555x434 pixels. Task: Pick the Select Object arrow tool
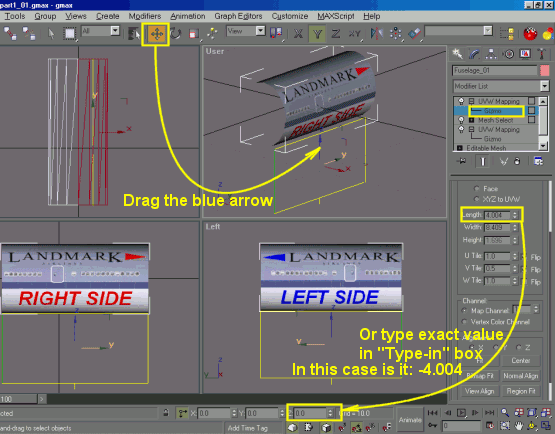[51, 34]
